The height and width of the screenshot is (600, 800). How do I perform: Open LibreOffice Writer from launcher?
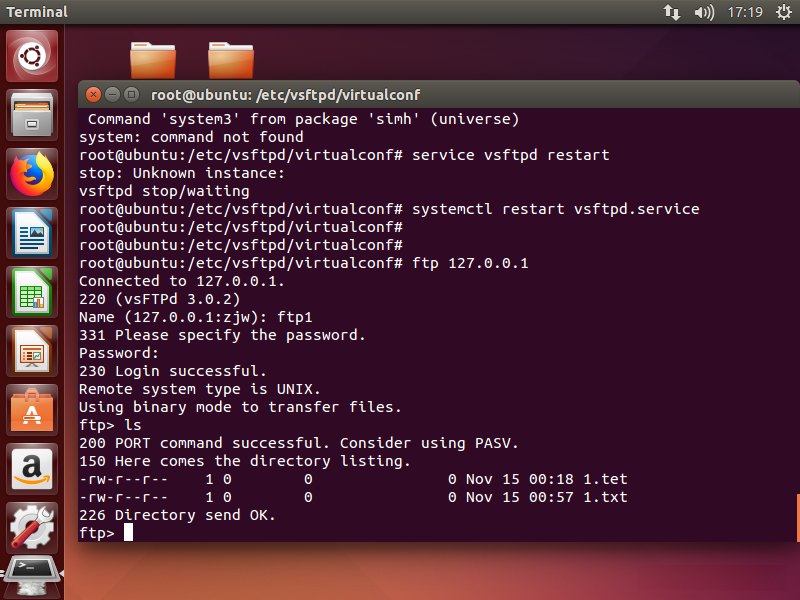click(32, 233)
